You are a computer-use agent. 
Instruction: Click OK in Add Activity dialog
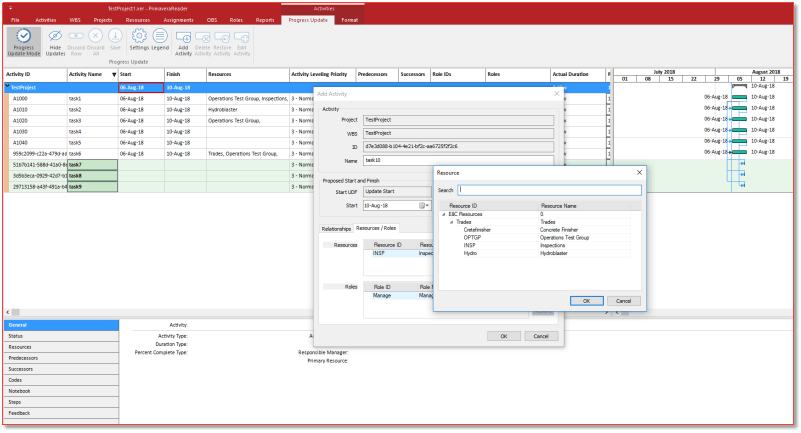[x=504, y=336]
